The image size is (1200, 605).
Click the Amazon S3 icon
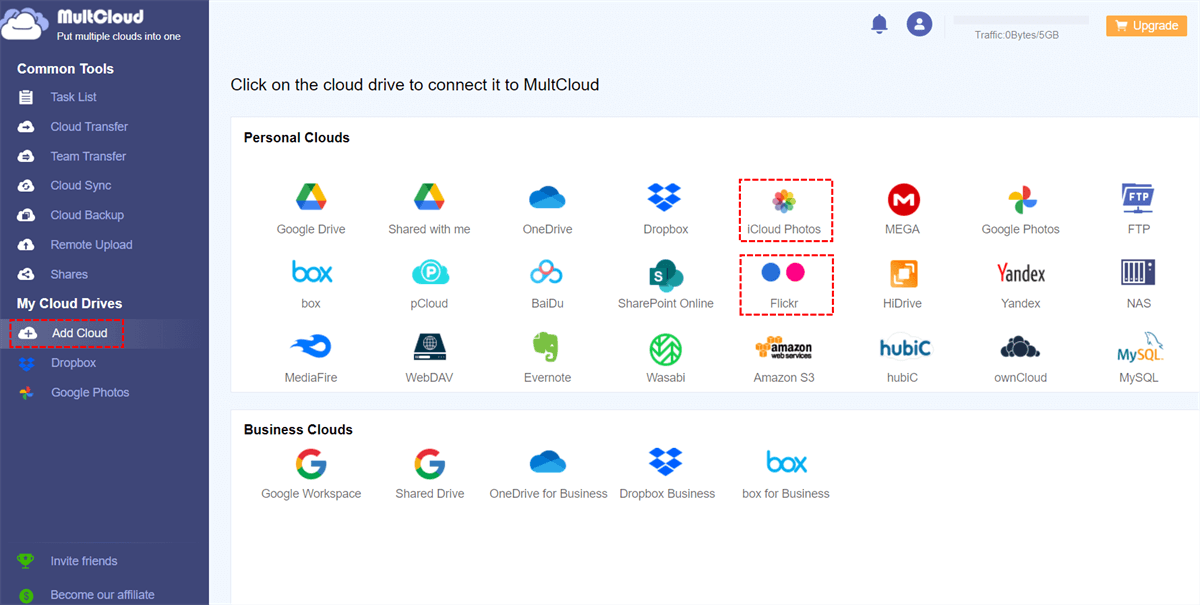coord(783,347)
